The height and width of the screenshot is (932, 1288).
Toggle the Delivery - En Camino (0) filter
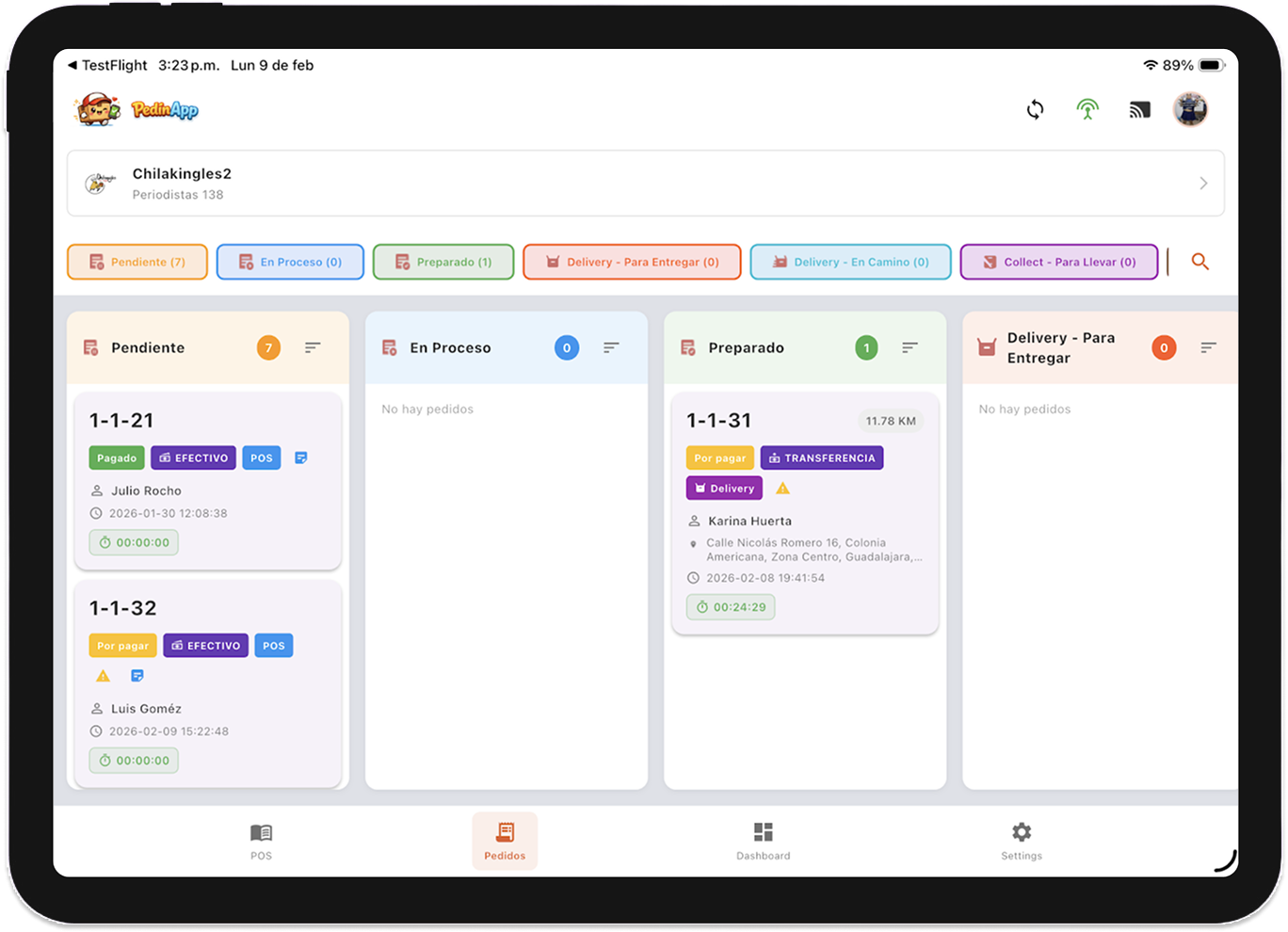point(850,262)
